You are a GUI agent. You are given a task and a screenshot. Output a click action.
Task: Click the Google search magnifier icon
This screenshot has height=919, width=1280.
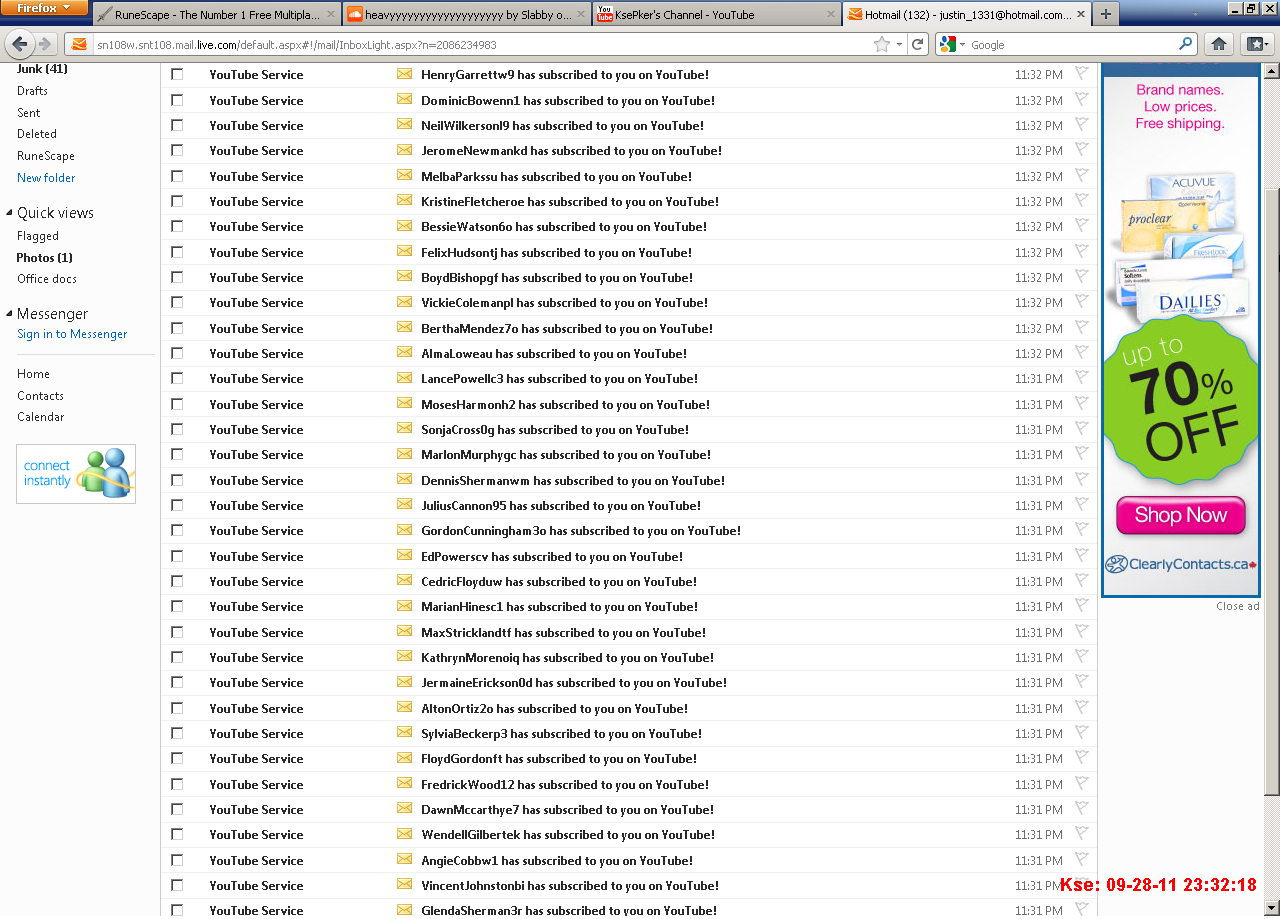1185,44
